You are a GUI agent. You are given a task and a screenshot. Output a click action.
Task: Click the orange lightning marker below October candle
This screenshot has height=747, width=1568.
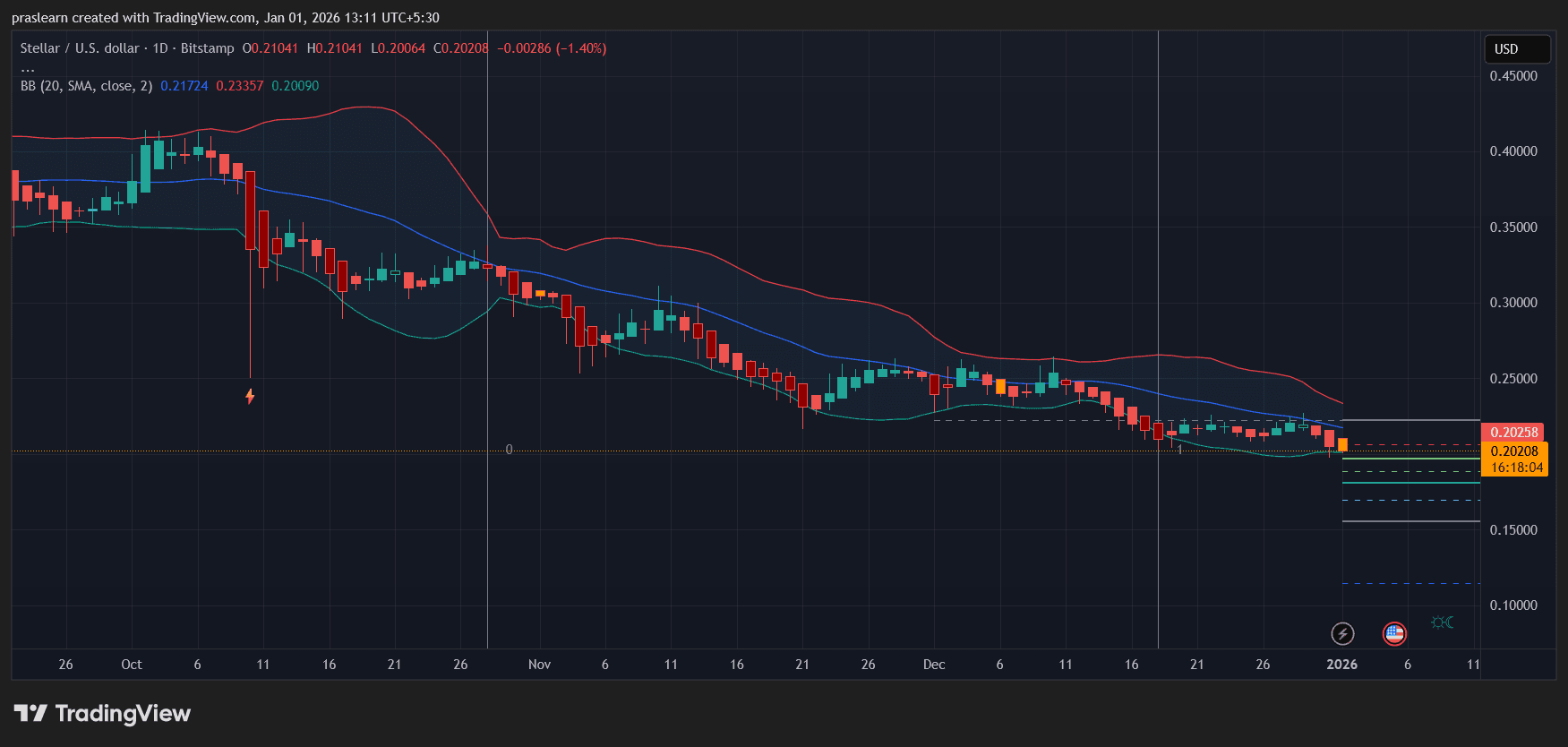point(250,396)
